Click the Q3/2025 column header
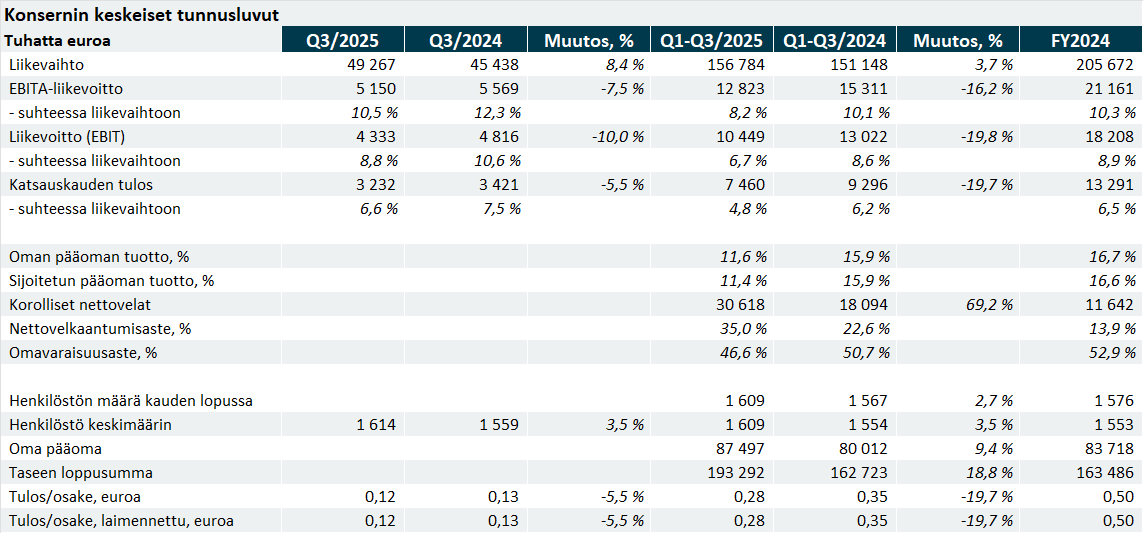1143x533 pixels. pos(342,40)
